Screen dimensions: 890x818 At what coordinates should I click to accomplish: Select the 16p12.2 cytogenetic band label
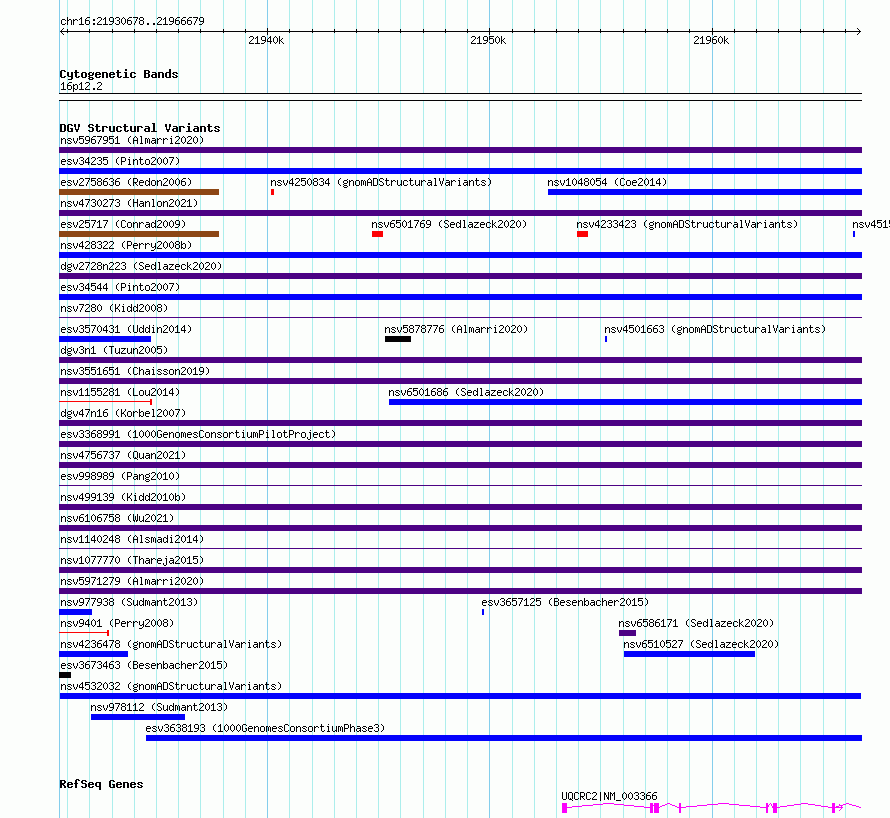pyautogui.click(x=81, y=86)
